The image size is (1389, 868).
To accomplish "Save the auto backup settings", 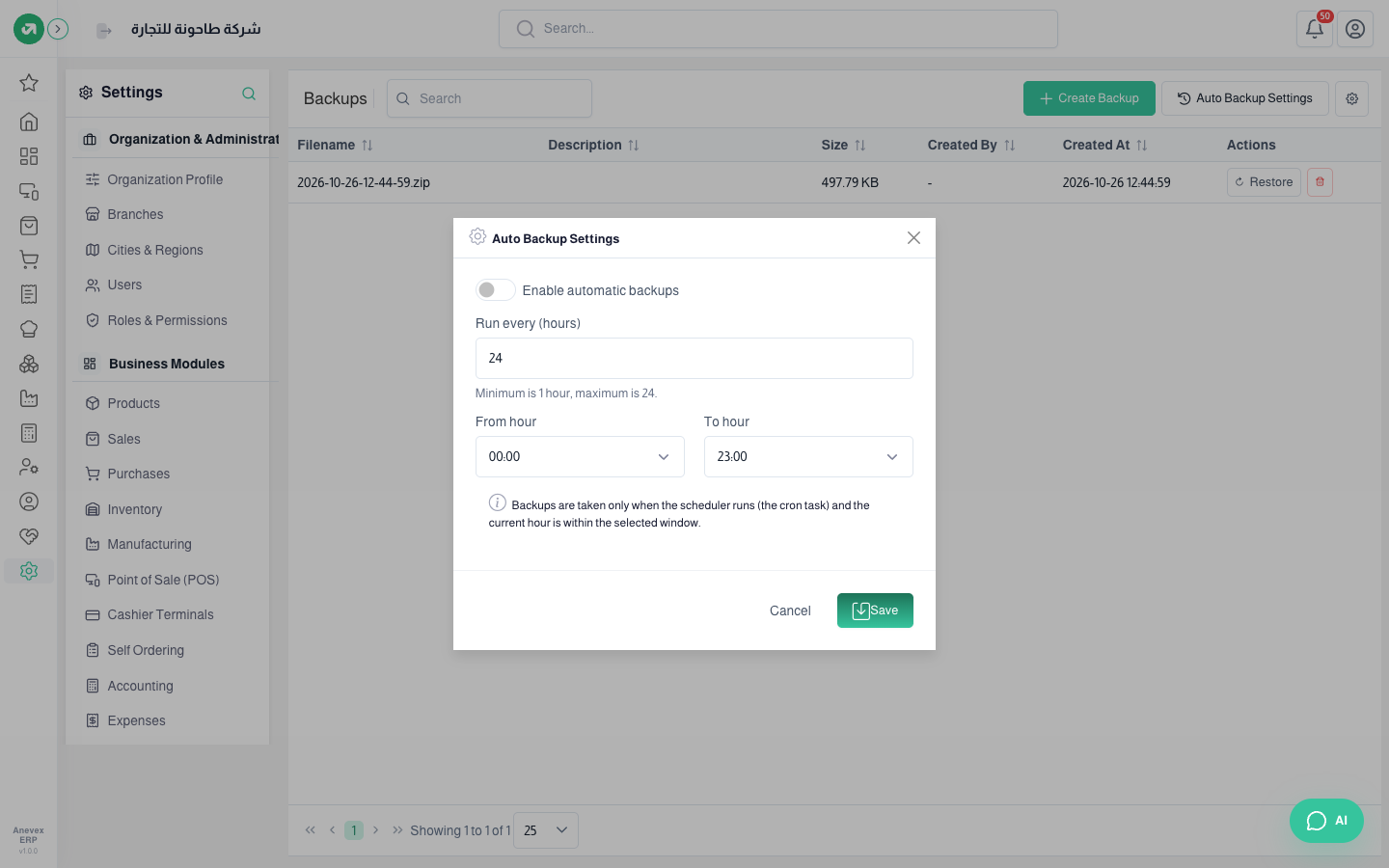I will 875,610.
